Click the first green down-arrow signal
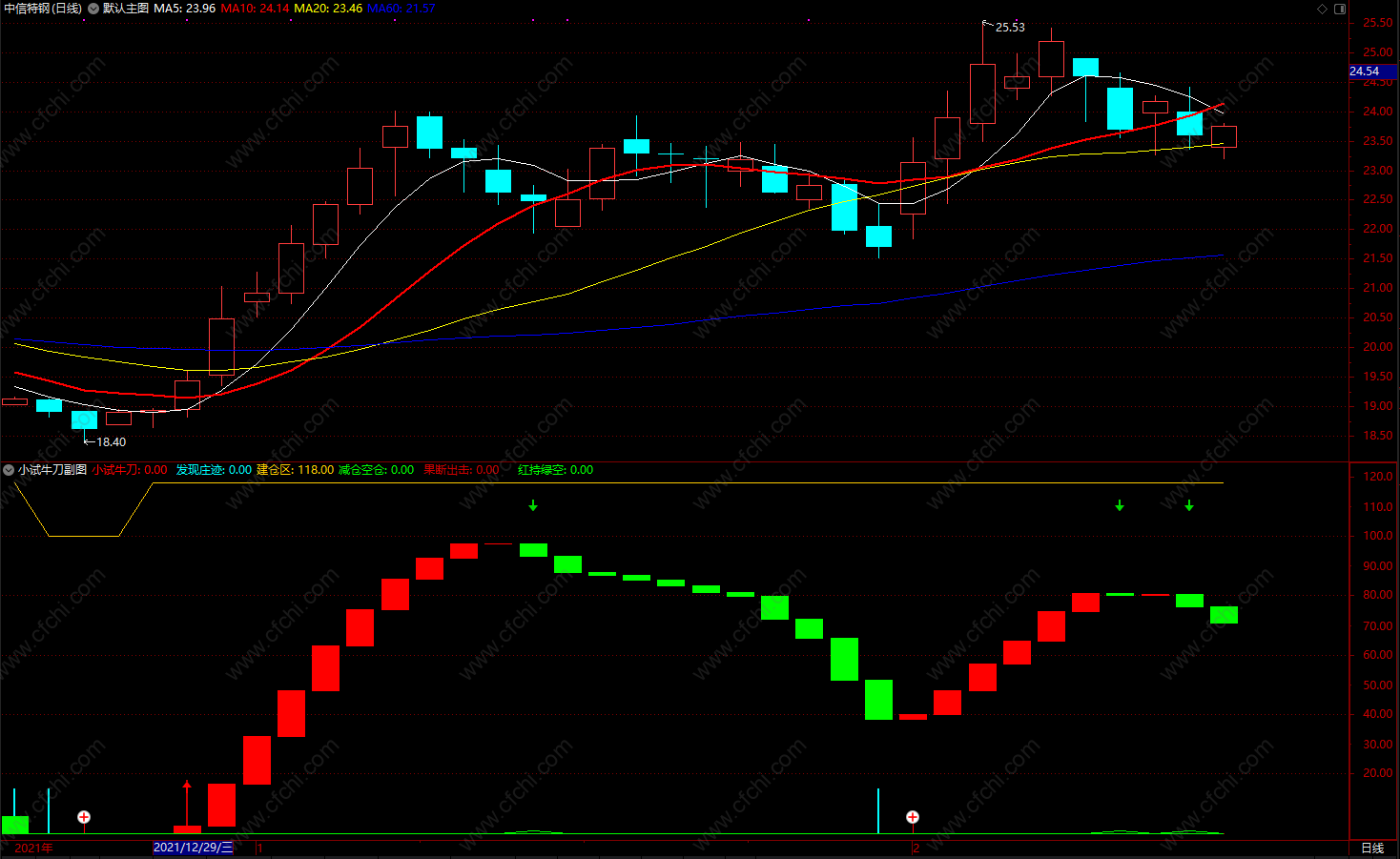The image size is (1400, 859). pos(533,505)
